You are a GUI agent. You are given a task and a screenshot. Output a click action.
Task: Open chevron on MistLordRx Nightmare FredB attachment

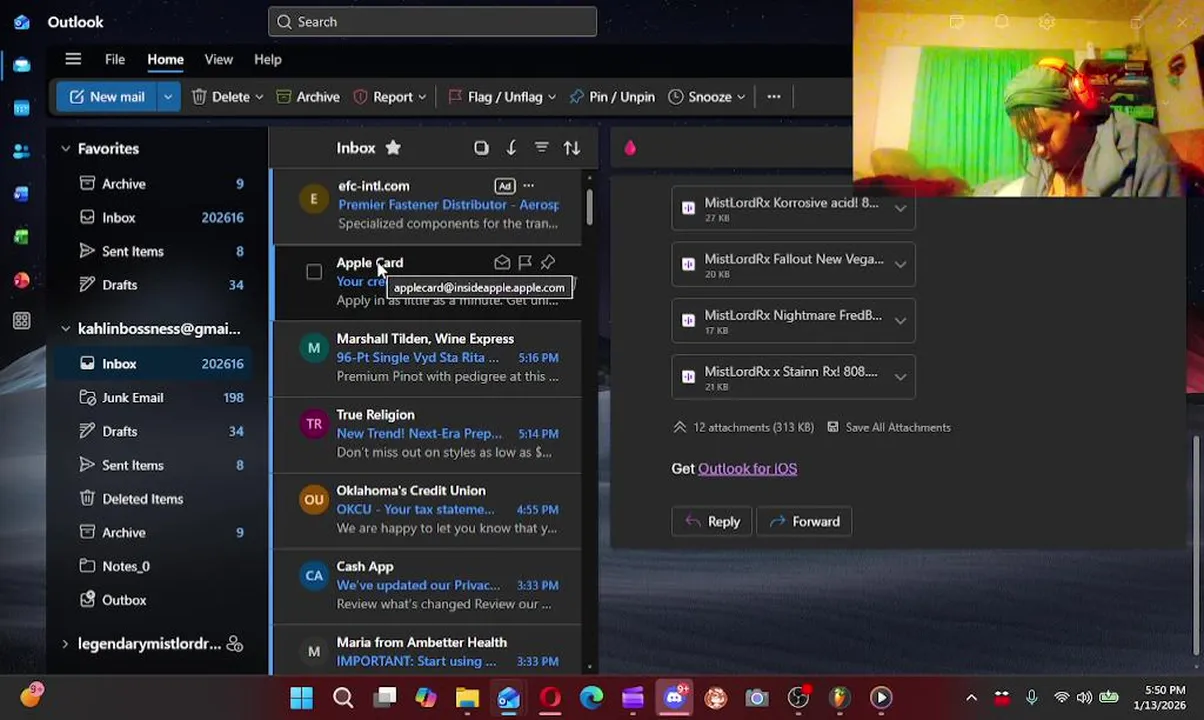[x=900, y=321]
